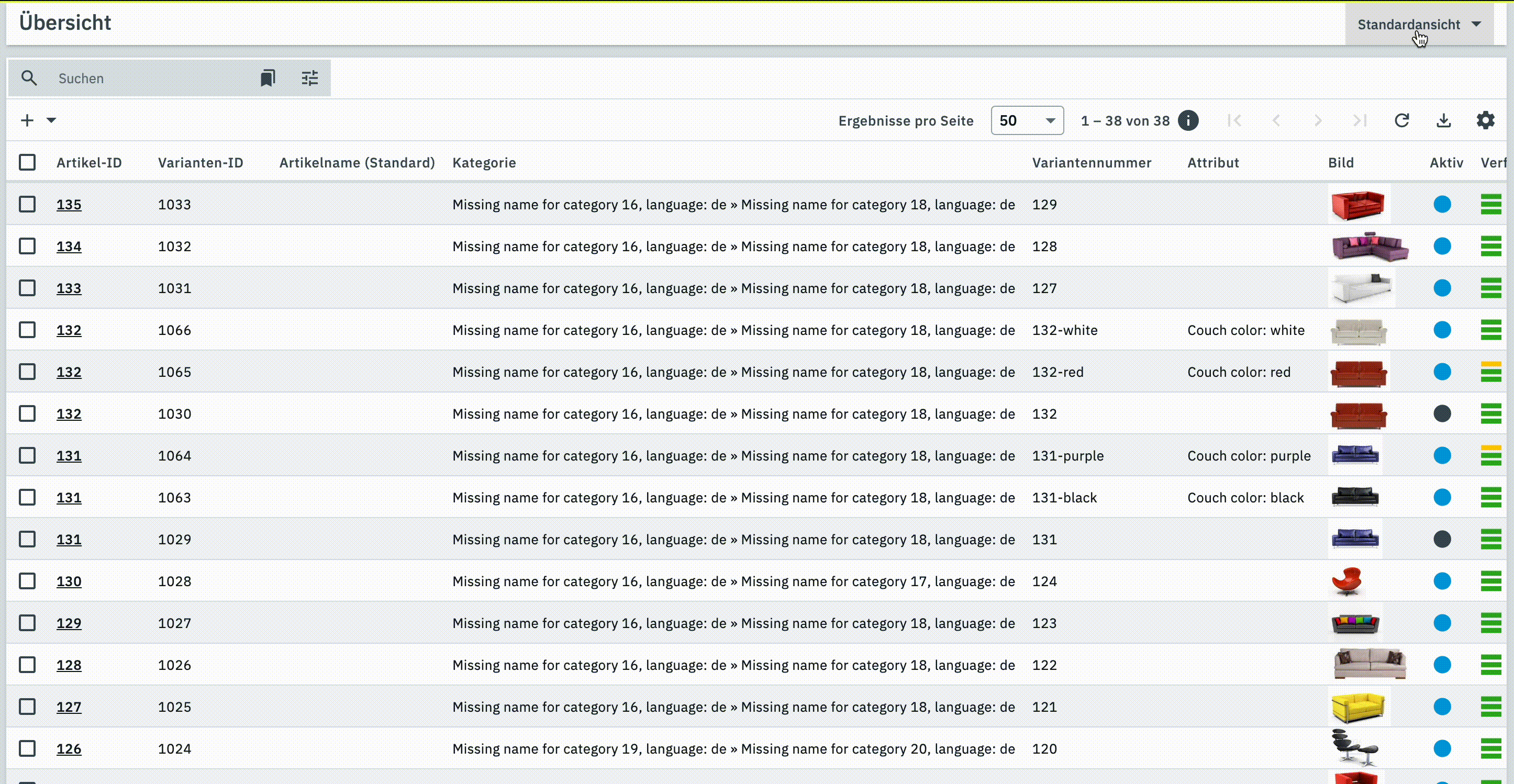Open filter settings sliders icon
The width and height of the screenshot is (1514, 784).
(310, 78)
